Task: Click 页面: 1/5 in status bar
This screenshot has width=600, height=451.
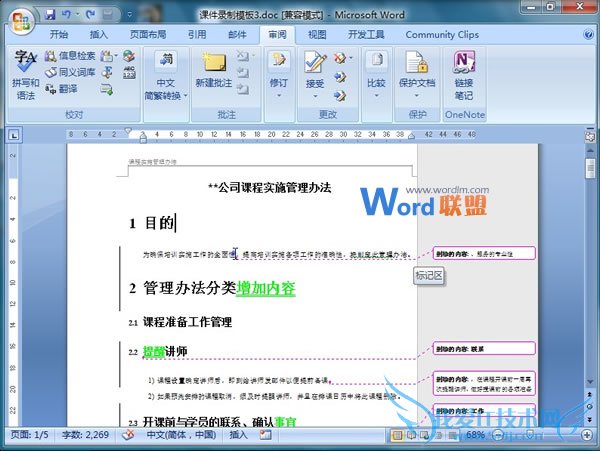Action: click(29, 435)
